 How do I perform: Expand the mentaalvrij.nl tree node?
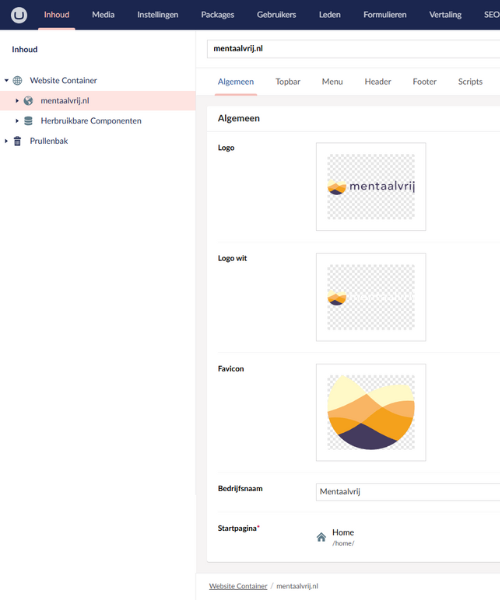[17, 101]
